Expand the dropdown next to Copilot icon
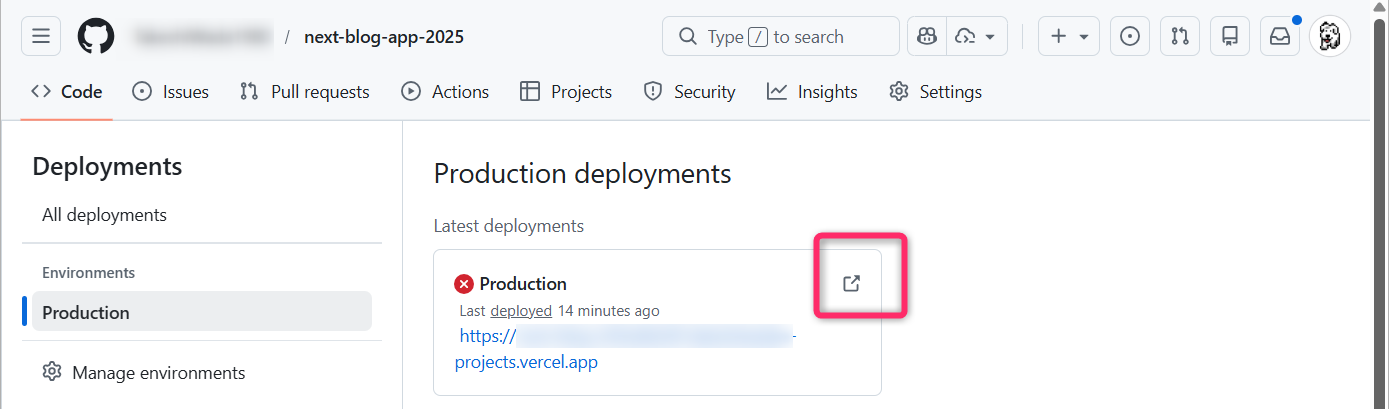 point(976,37)
